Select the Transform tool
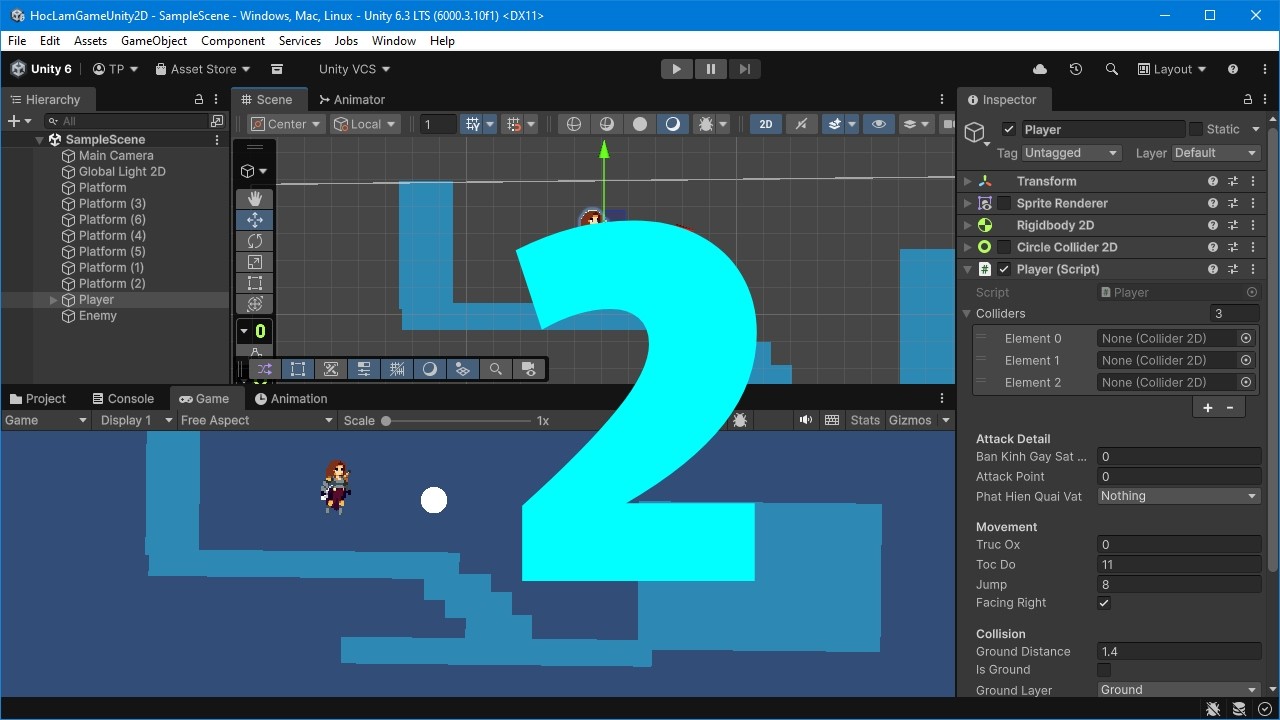Image resolution: width=1280 pixels, height=720 pixels. pyautogui.click(x=255, y=304)
